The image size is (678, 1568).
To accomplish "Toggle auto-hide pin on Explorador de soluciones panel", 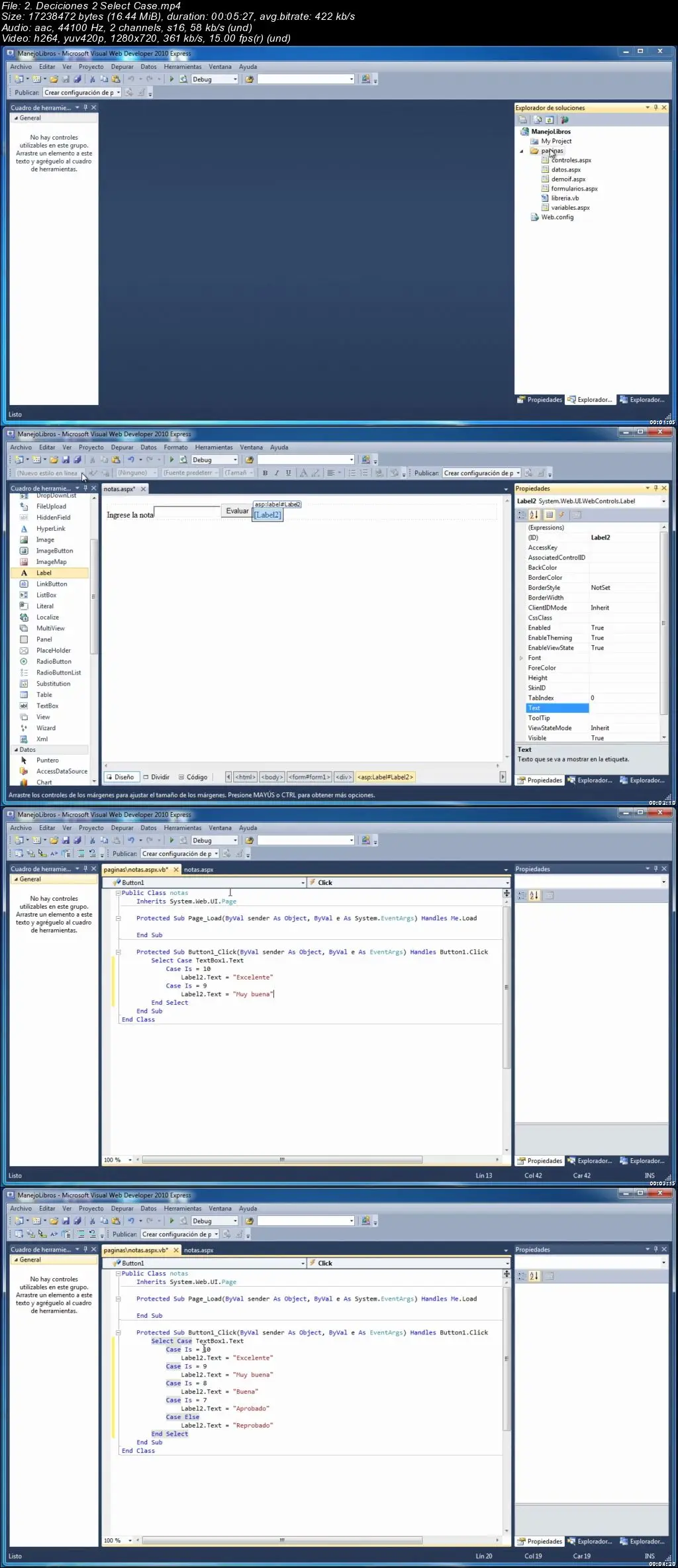I will point(655,107).
